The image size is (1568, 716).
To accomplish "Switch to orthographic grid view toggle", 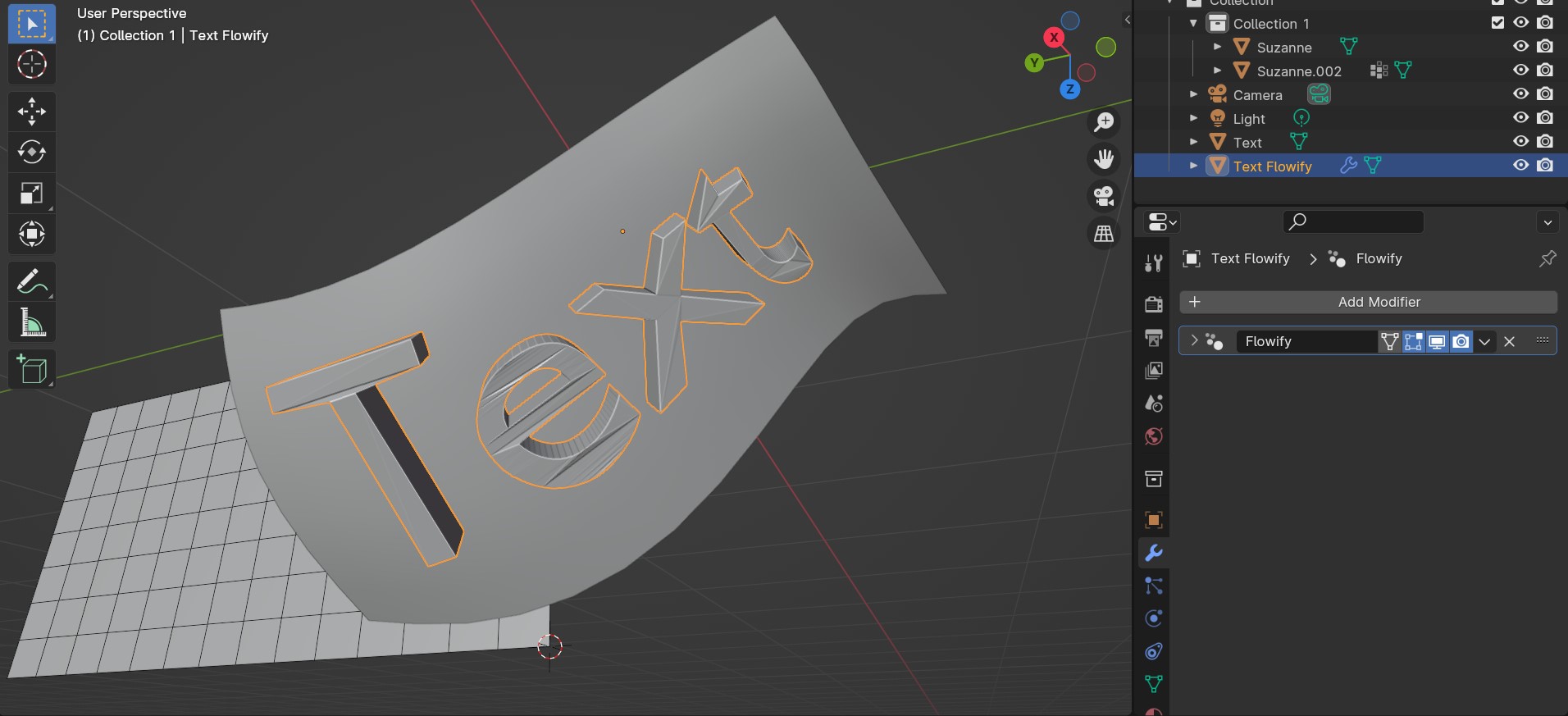I will (1104, 234).
